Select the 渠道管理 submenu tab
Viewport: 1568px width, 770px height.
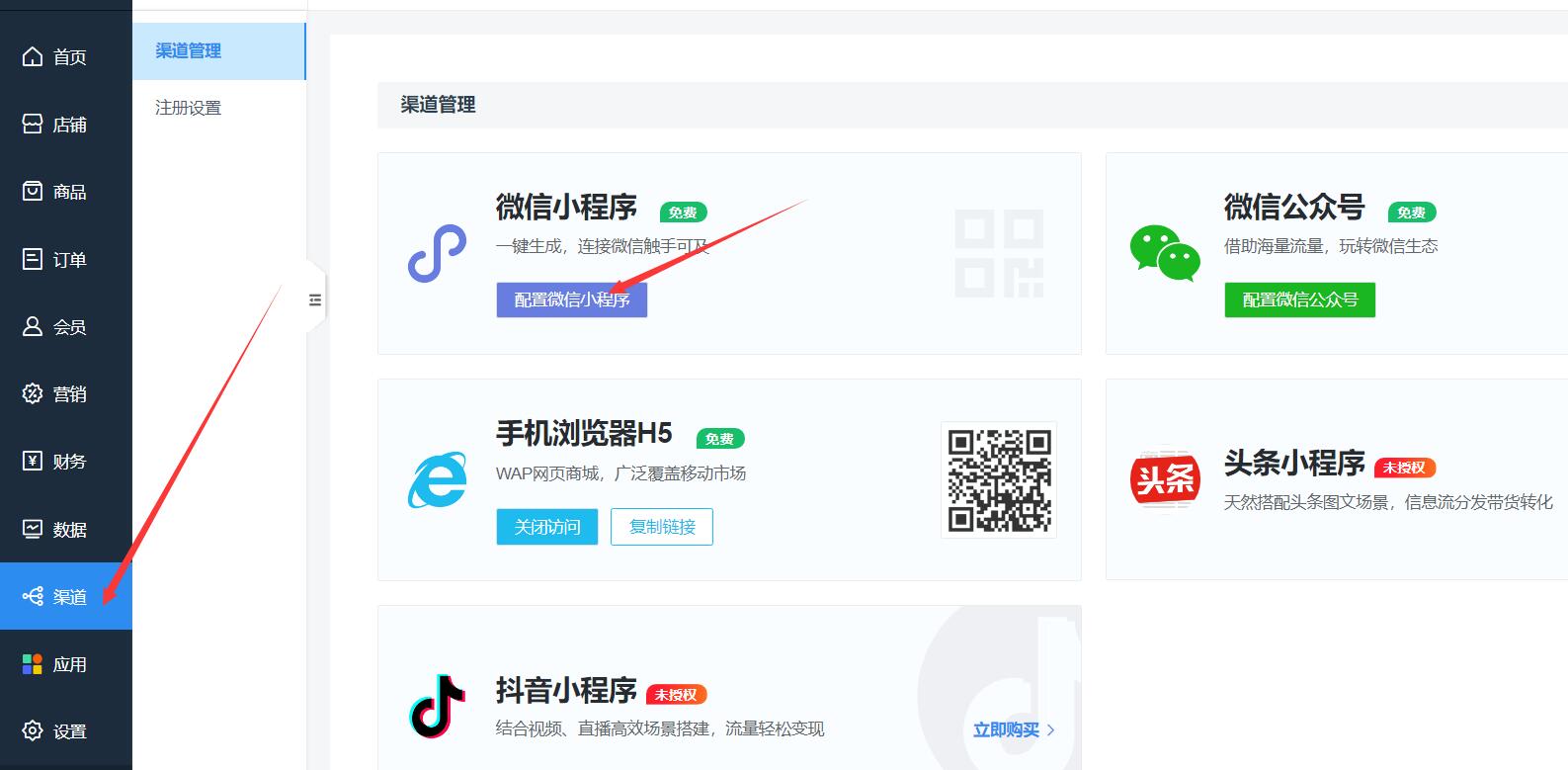pyautogui.click(x=218, y=51)
